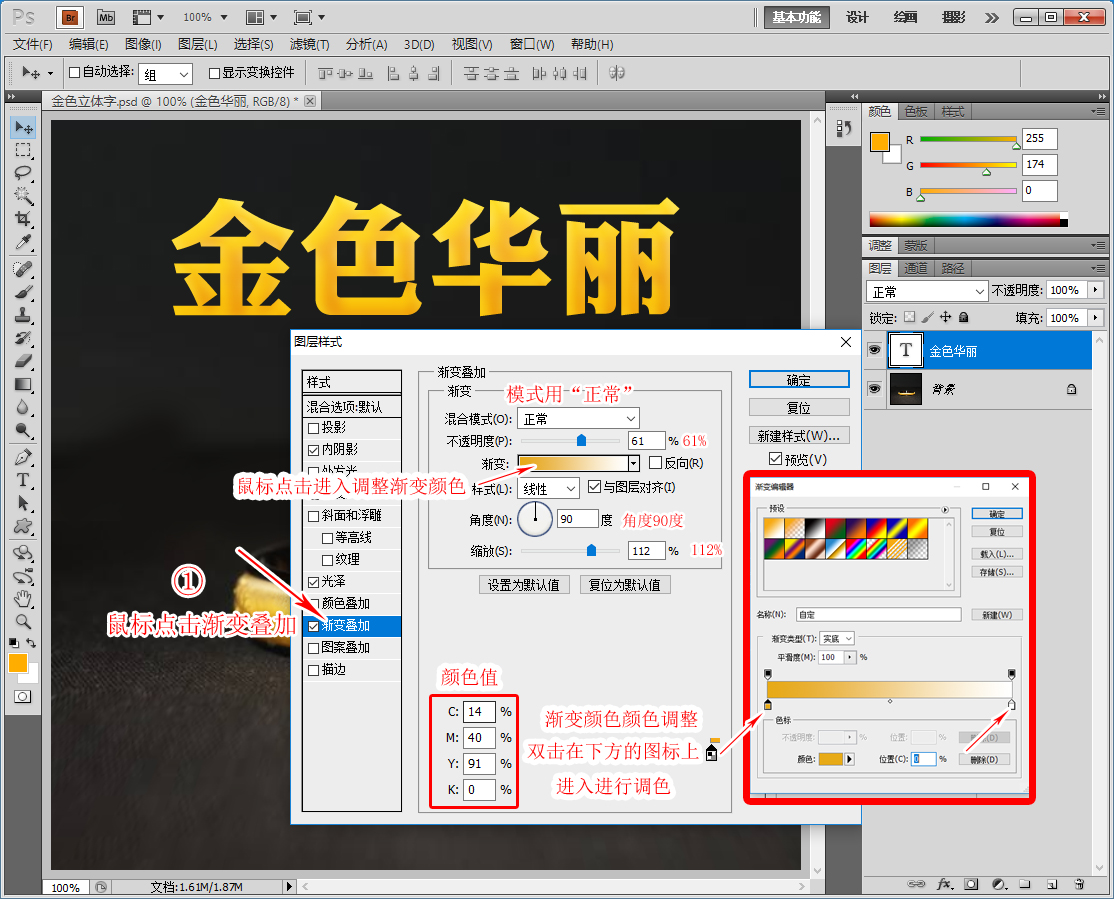The height and width of the screenshot is (899, 1114).
Task: Open the 样式 gradient style dropdown showing 线性
Action: (548, 487)
